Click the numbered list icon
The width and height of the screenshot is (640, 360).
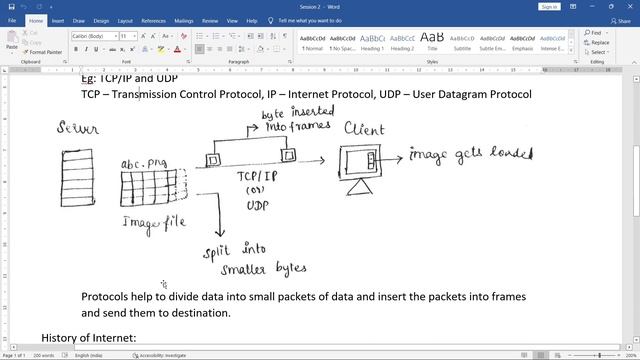point(216,36)
